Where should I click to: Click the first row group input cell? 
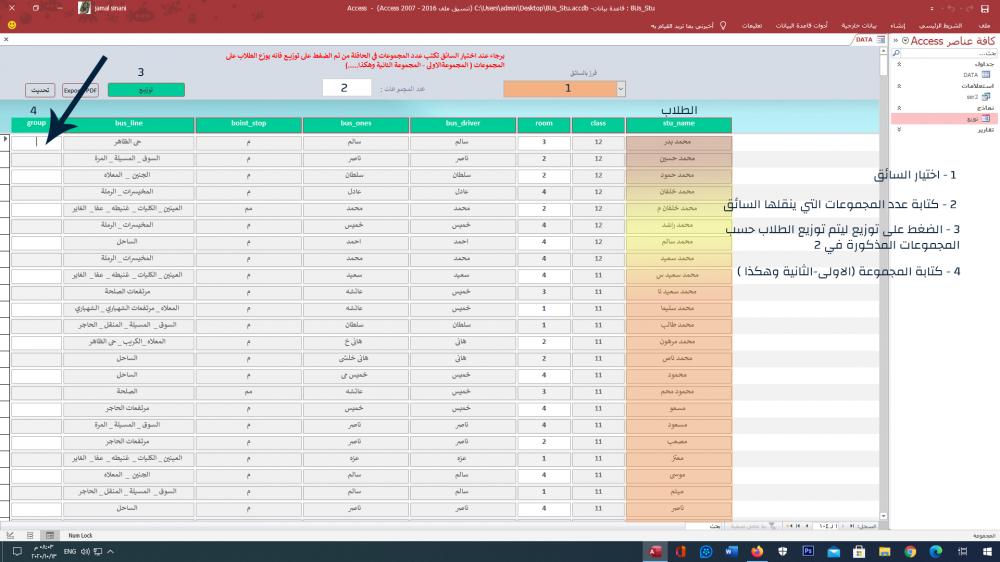click(36, 142)
